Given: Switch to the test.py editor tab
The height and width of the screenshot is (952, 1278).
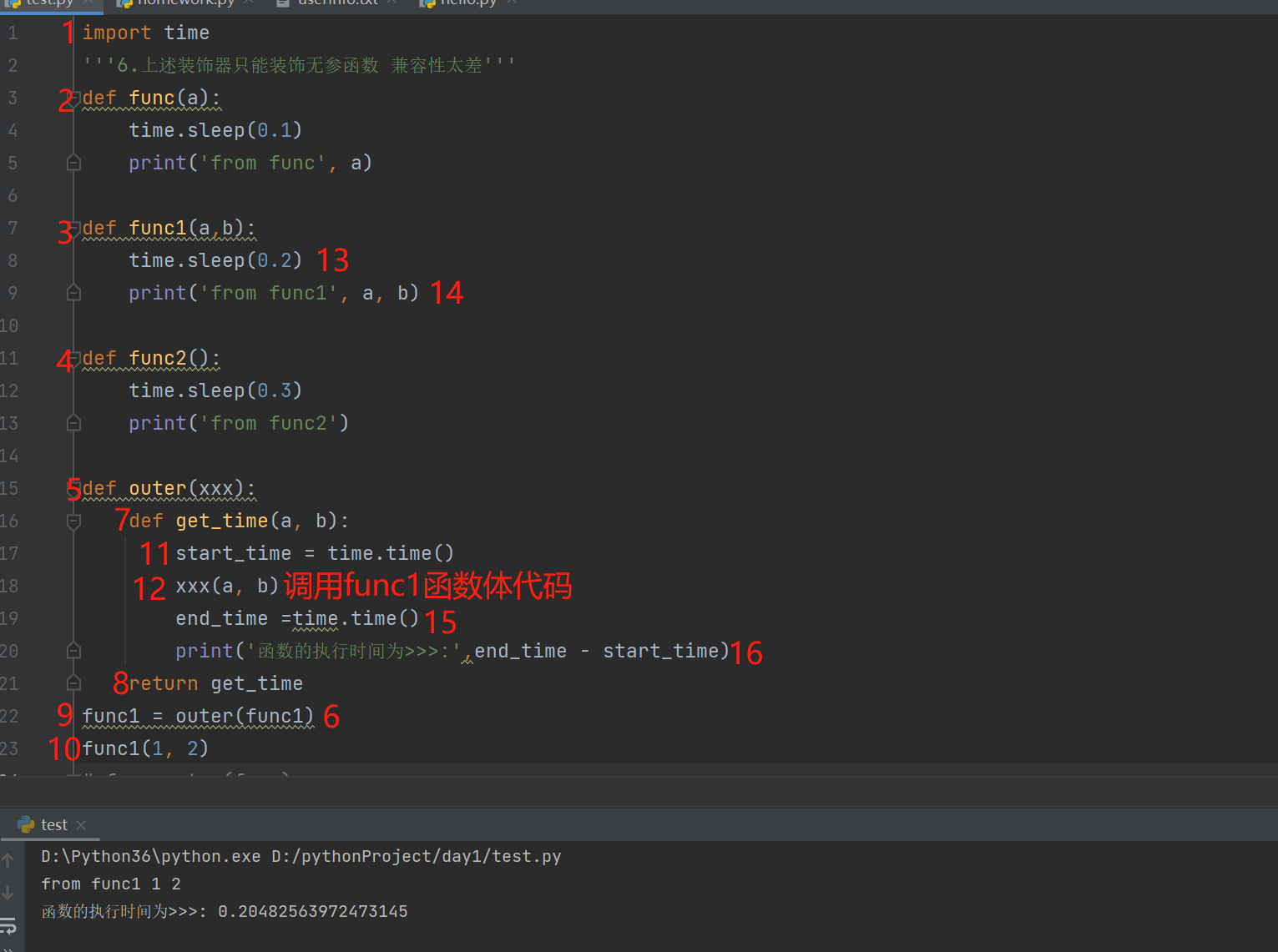Looking at the screenshot, I should 49,3.
